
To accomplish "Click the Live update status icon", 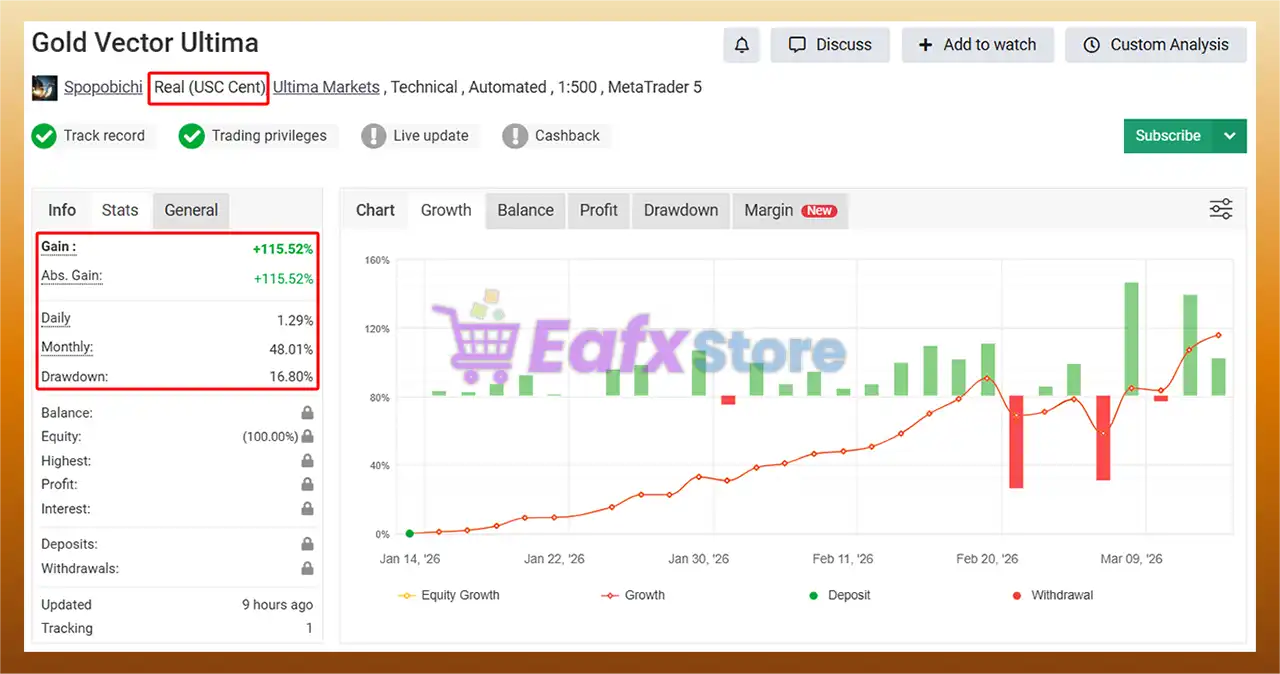I will pos(373,136).
